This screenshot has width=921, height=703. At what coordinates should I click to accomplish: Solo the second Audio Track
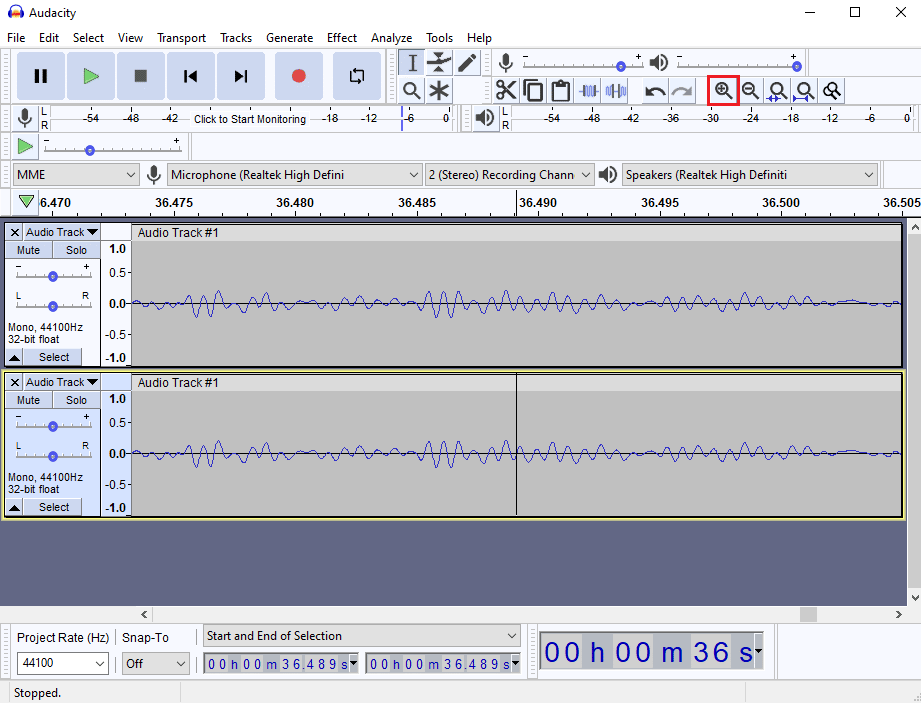[76, 399]
